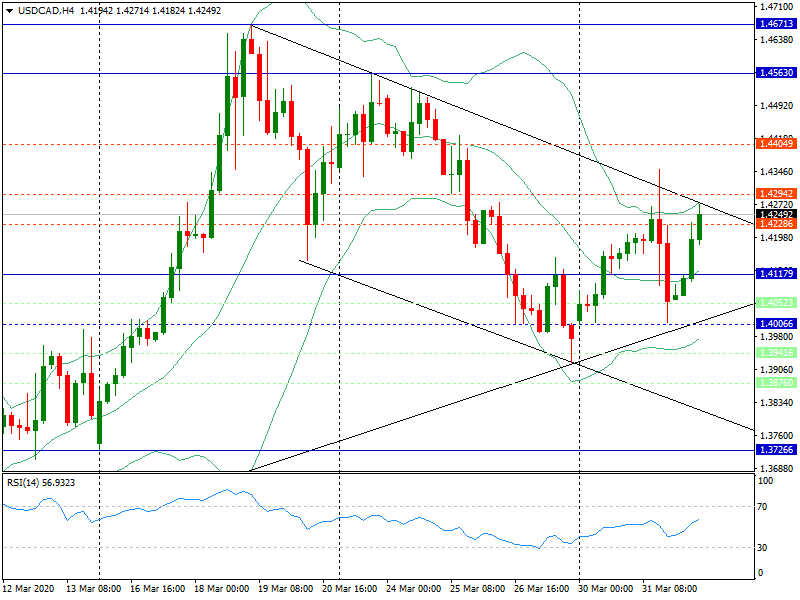The height and width of the screenshot is (600, 800).
Task: Select the 1.41179 blue price label
Action: coord(776,274)
